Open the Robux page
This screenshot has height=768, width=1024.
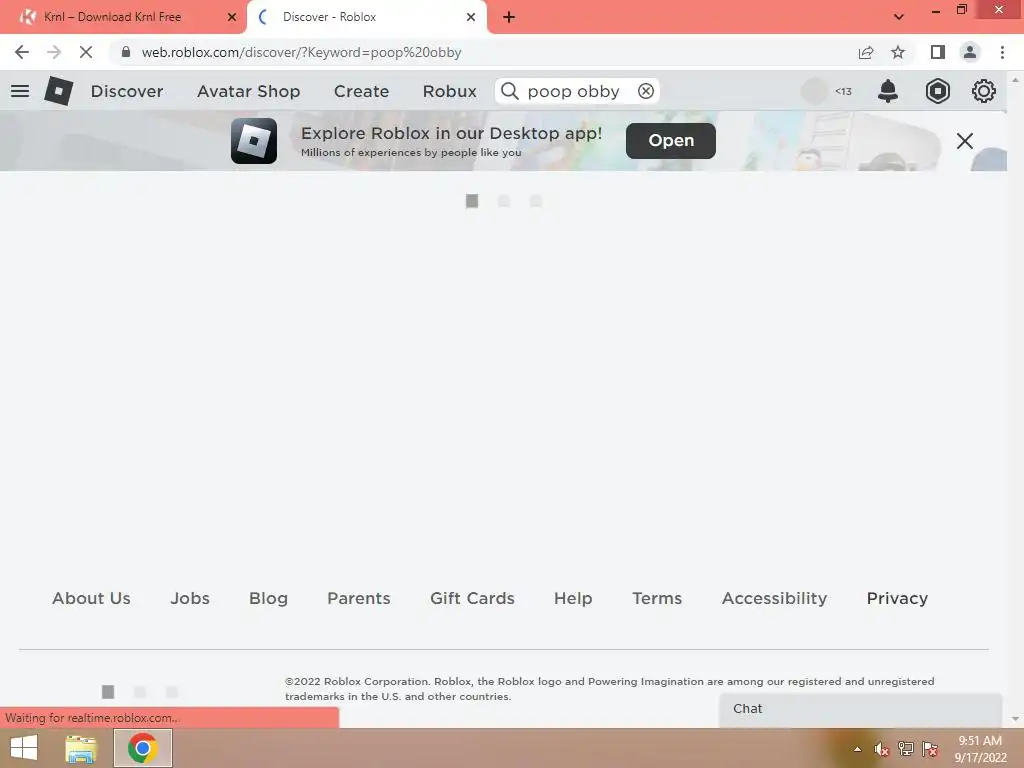coord(449,91)
